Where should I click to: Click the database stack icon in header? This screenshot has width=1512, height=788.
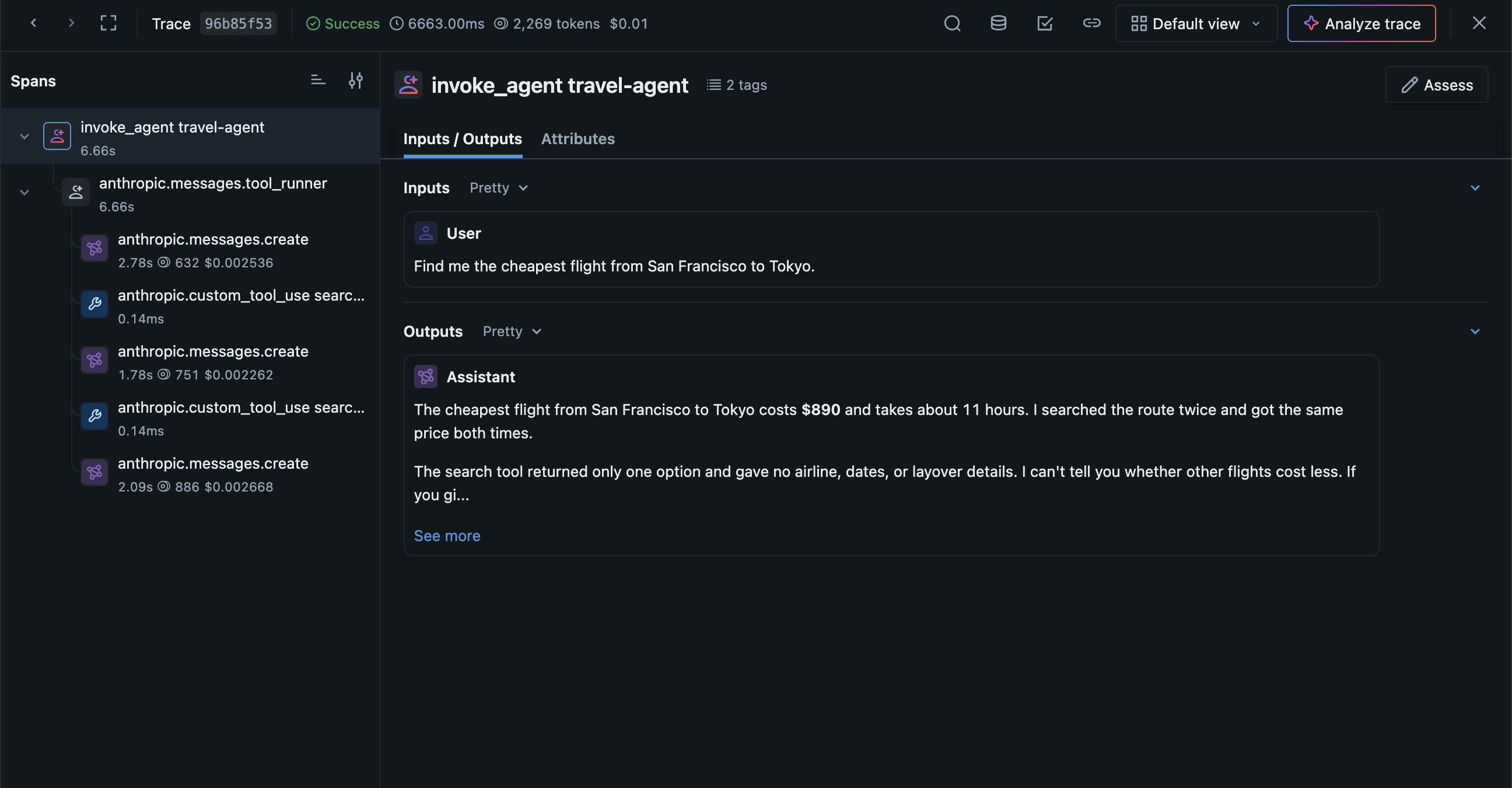point(999,23)
